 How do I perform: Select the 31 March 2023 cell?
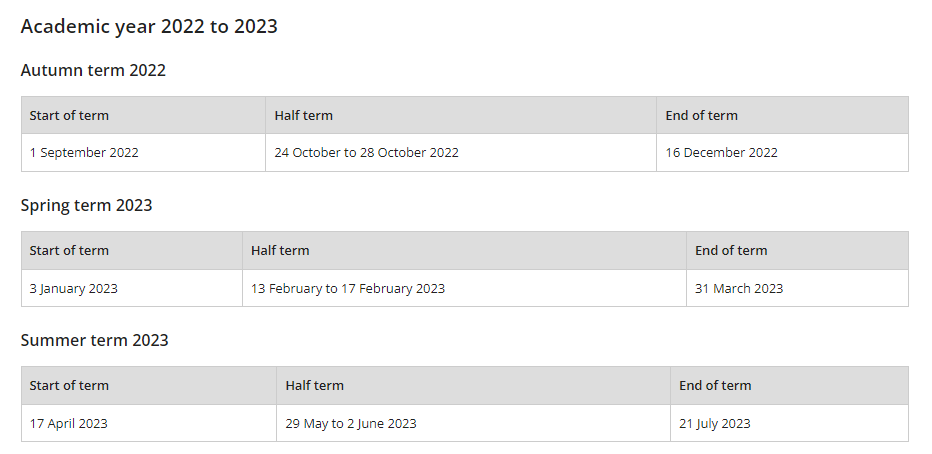(797, 289)
